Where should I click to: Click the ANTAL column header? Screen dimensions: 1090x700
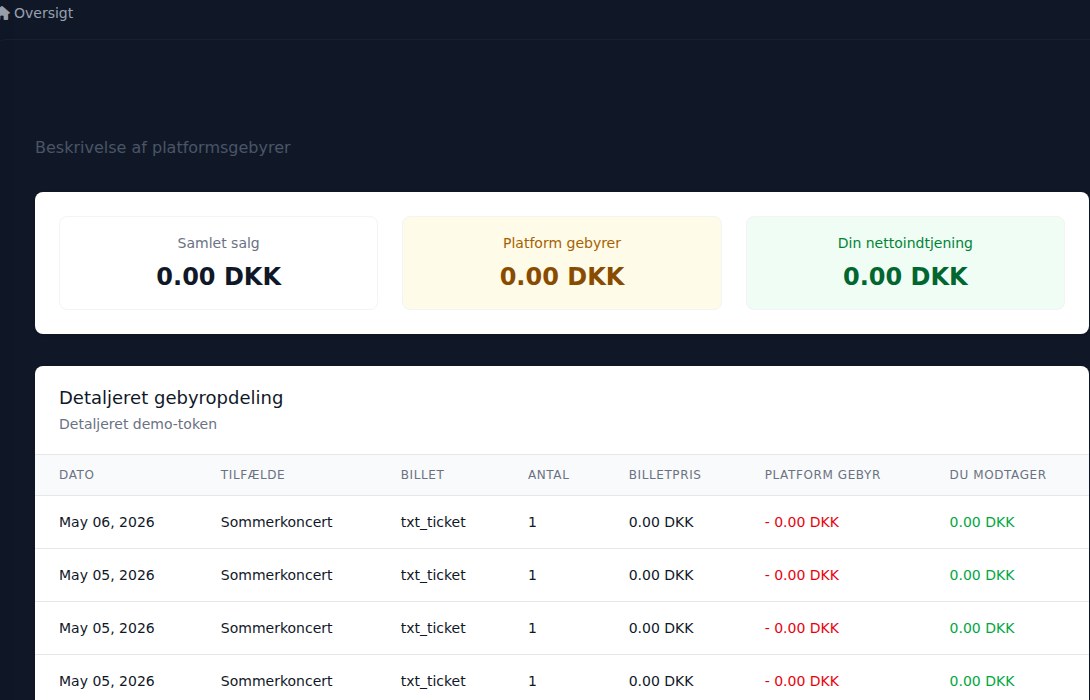coord(548,475)
